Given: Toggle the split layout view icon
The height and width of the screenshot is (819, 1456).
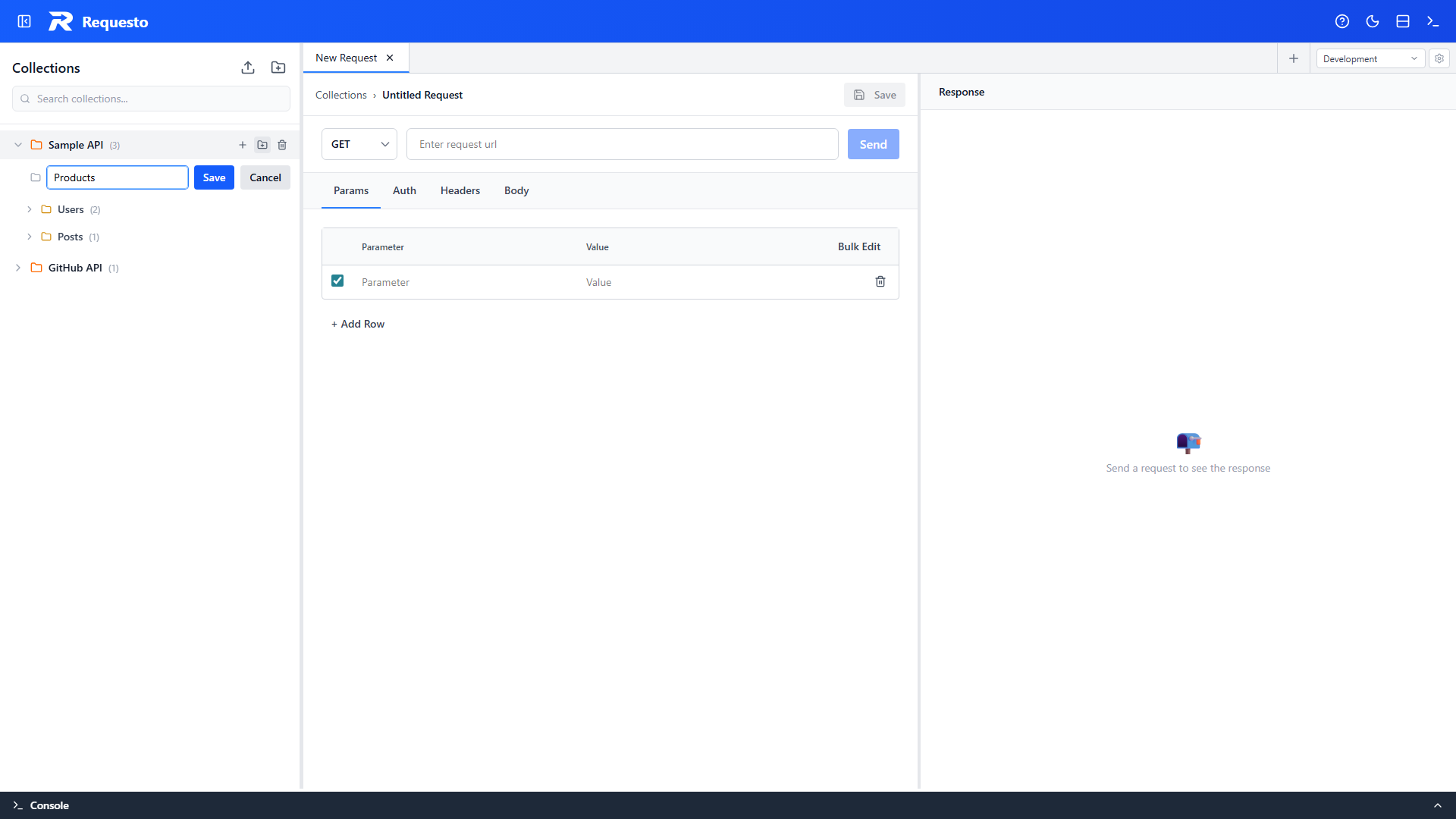Looking at the screenshot, I should pos(1402,21).
